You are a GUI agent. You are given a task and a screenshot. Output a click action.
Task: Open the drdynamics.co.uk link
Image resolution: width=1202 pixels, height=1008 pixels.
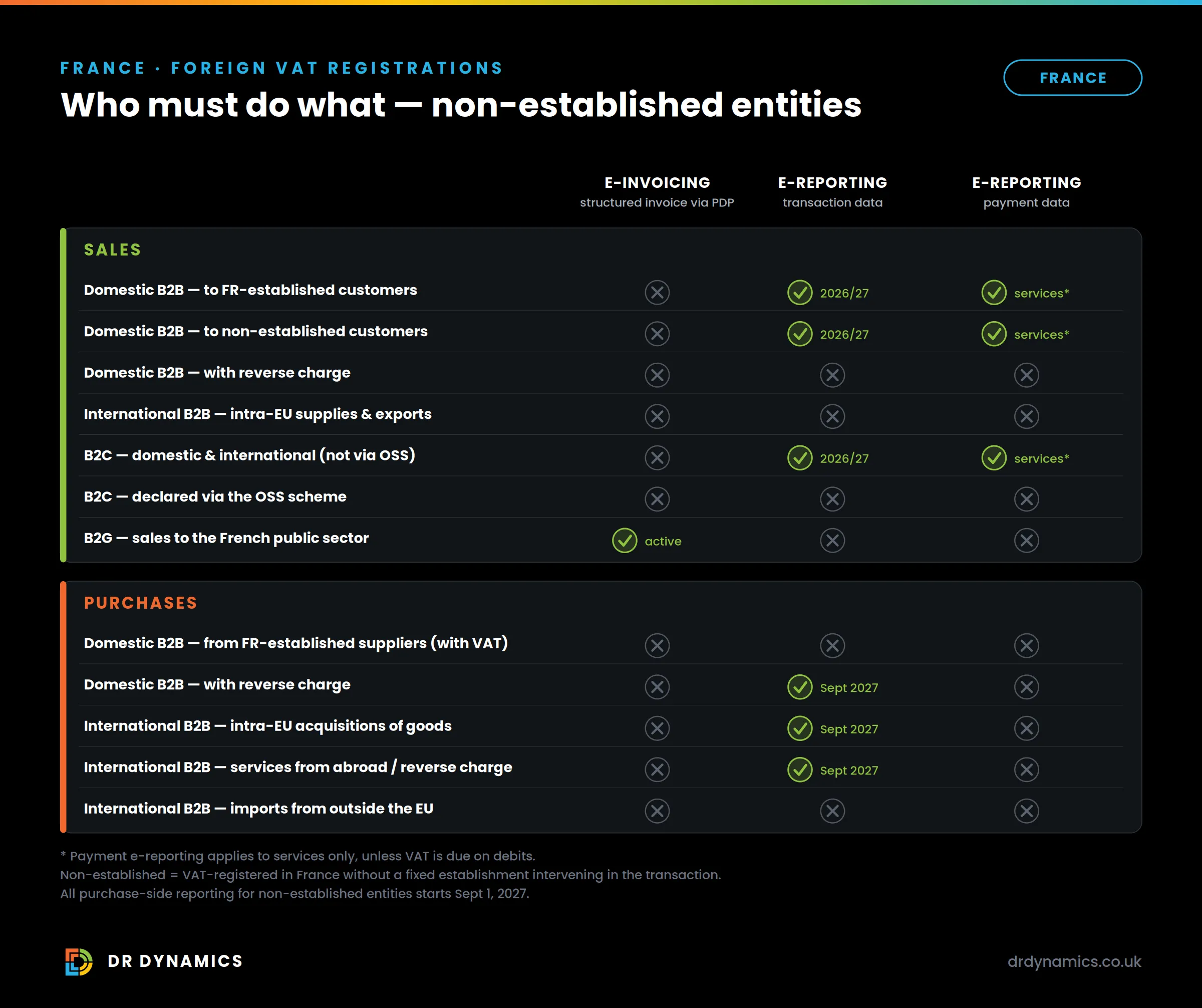pos(1074,961)
